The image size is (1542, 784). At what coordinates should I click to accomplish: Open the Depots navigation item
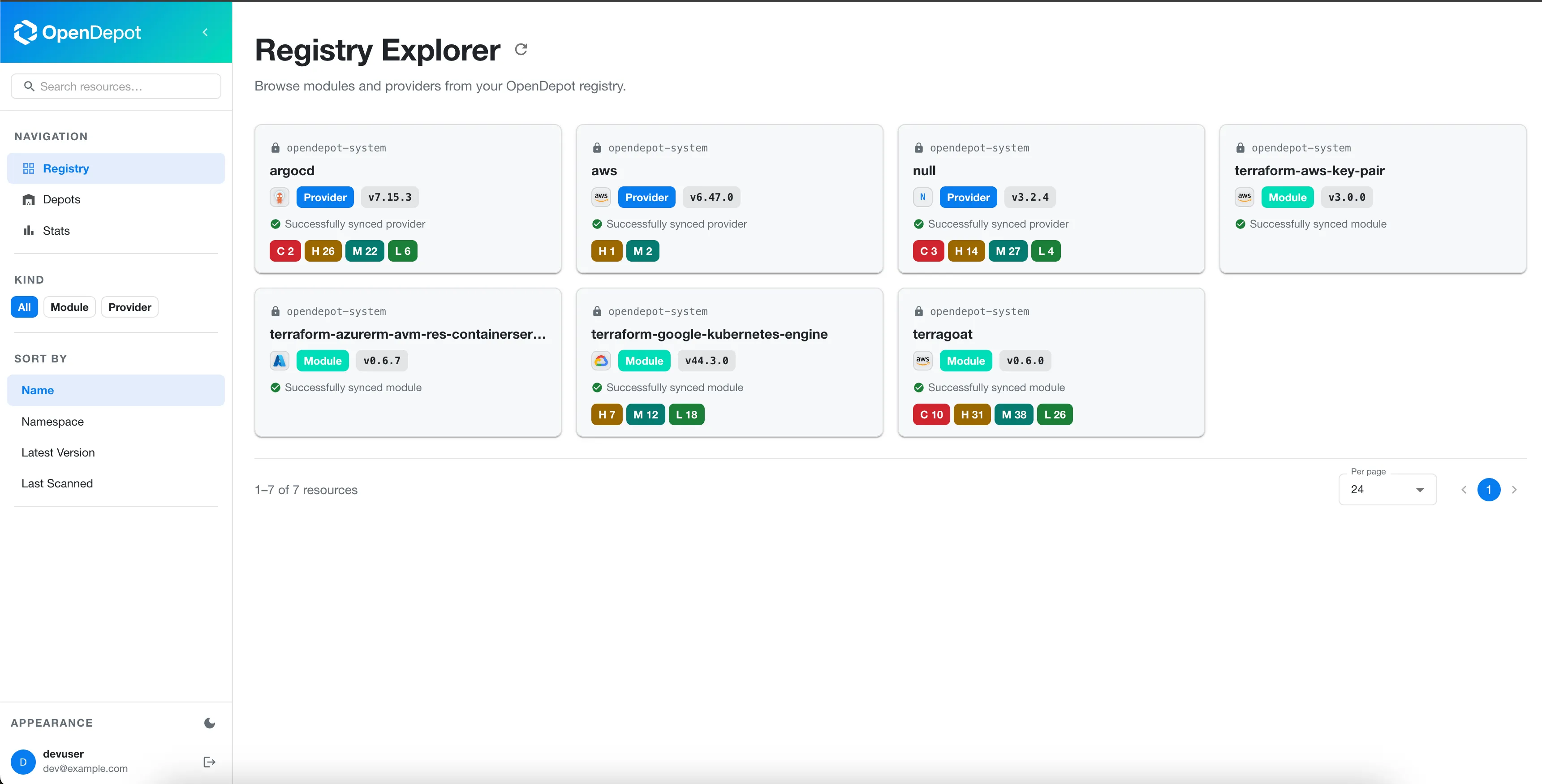coord(116,200)
